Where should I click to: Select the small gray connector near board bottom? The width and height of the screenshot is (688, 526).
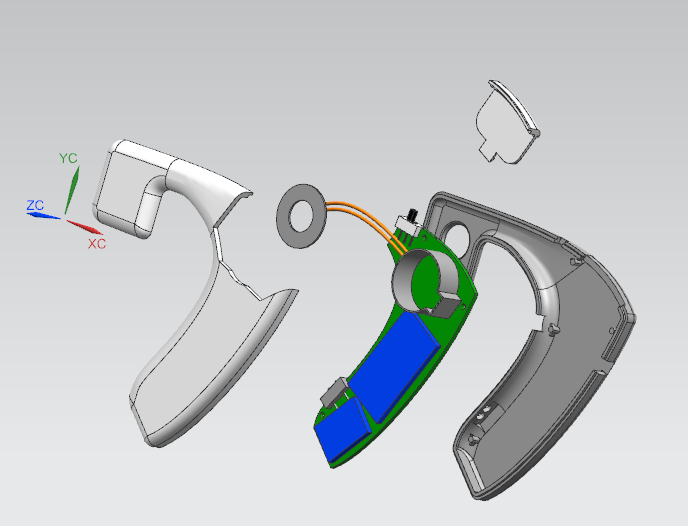pos(334,391)
